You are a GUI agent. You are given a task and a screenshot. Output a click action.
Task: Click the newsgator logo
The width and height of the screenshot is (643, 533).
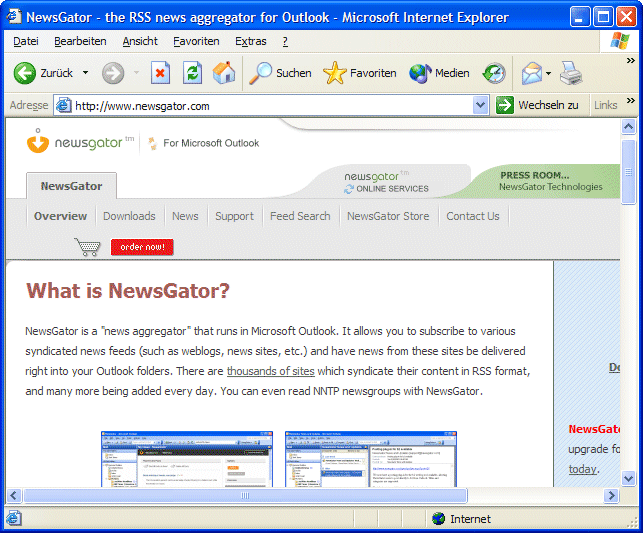[80, 141]
